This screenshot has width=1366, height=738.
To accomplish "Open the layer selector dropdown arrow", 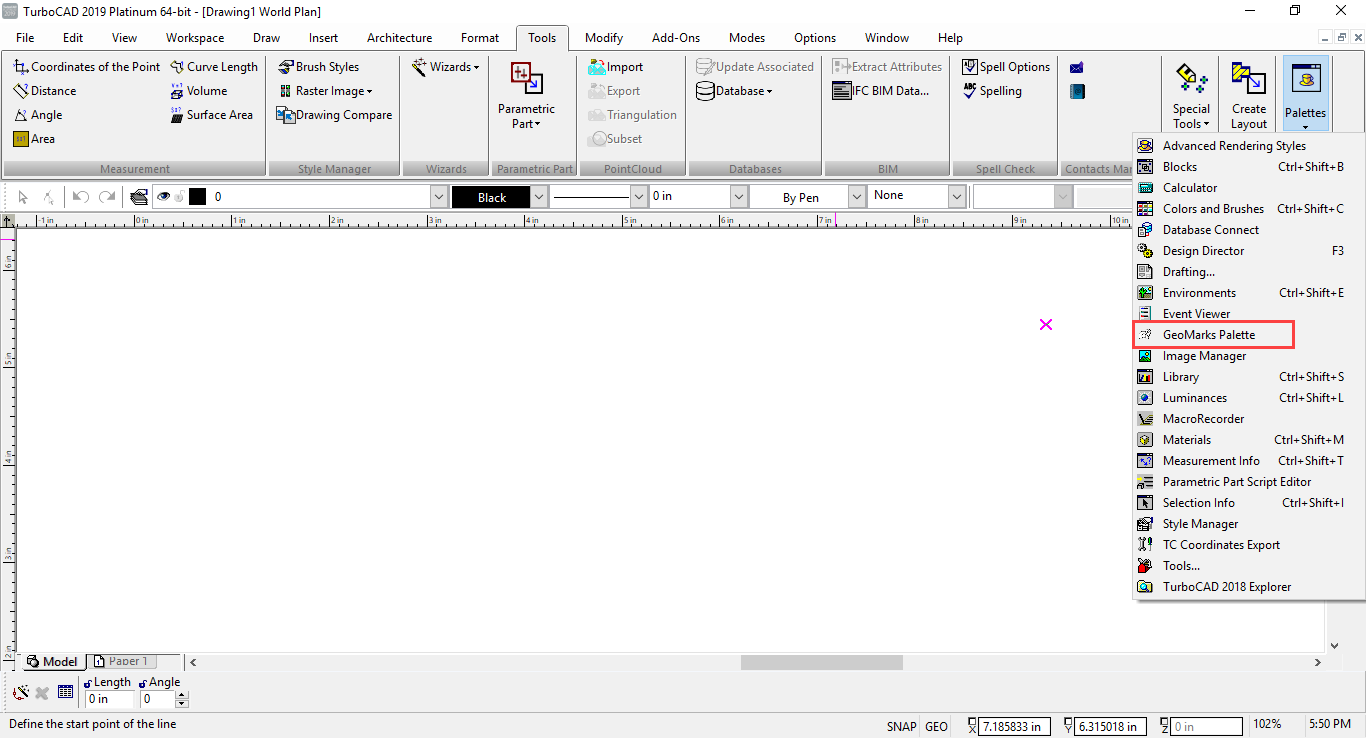I will [437, 197].
